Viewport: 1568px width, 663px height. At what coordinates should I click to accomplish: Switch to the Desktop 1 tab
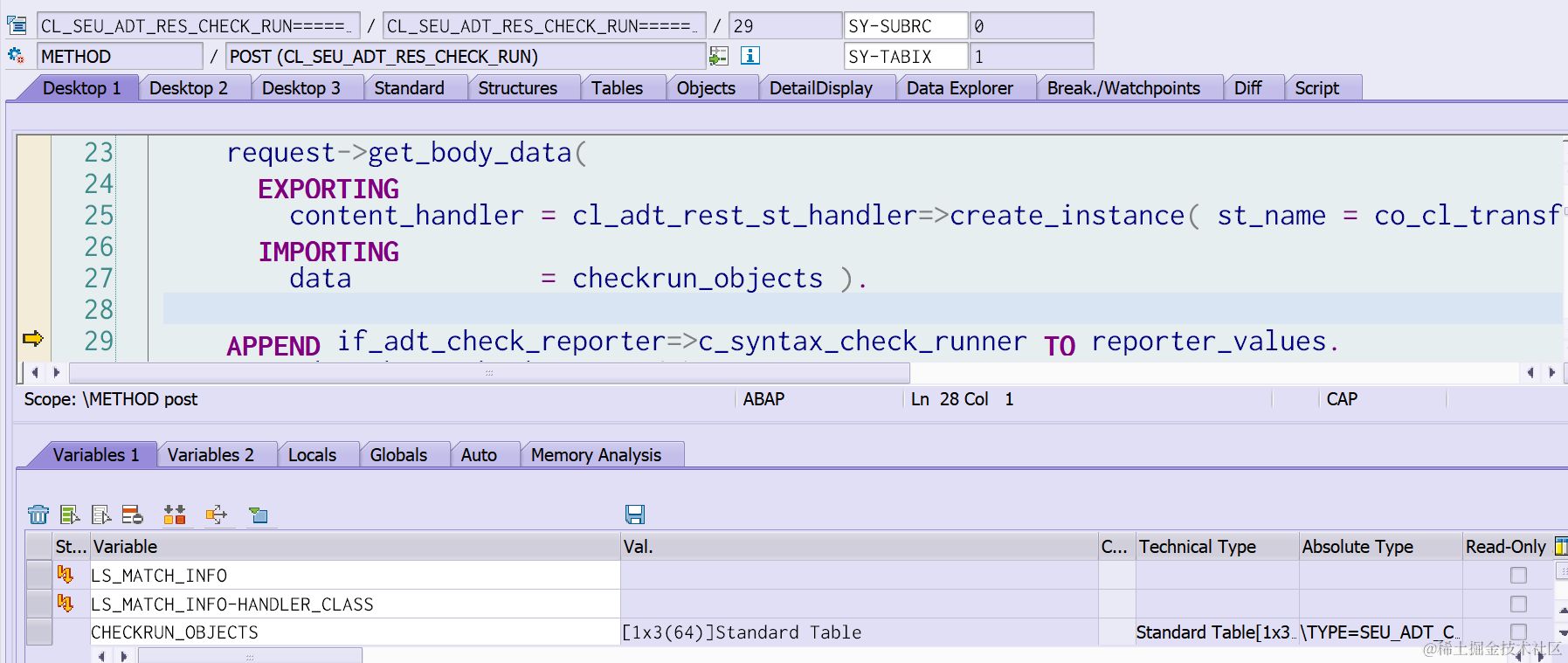pyautogui.click(x=82, y=88)
